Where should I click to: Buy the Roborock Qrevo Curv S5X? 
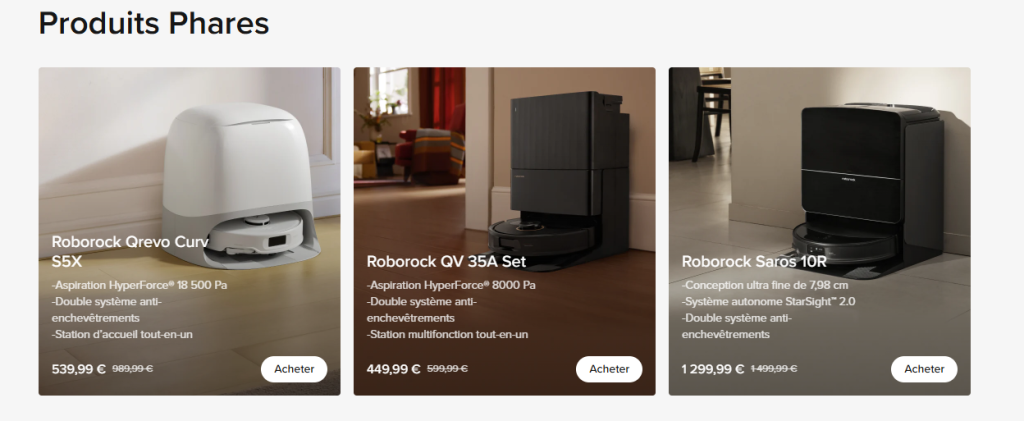click(x=294, y=369)
